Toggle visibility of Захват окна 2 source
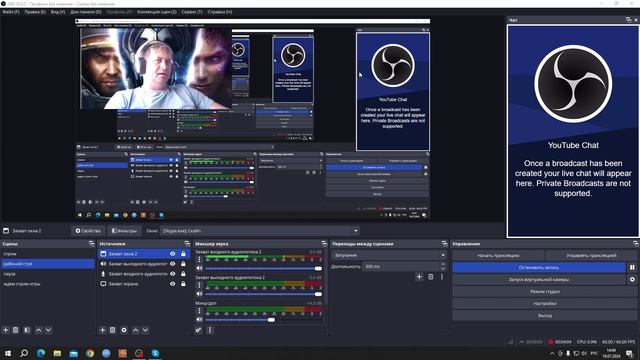The image size is (640, 360). [x=173, y=254]
